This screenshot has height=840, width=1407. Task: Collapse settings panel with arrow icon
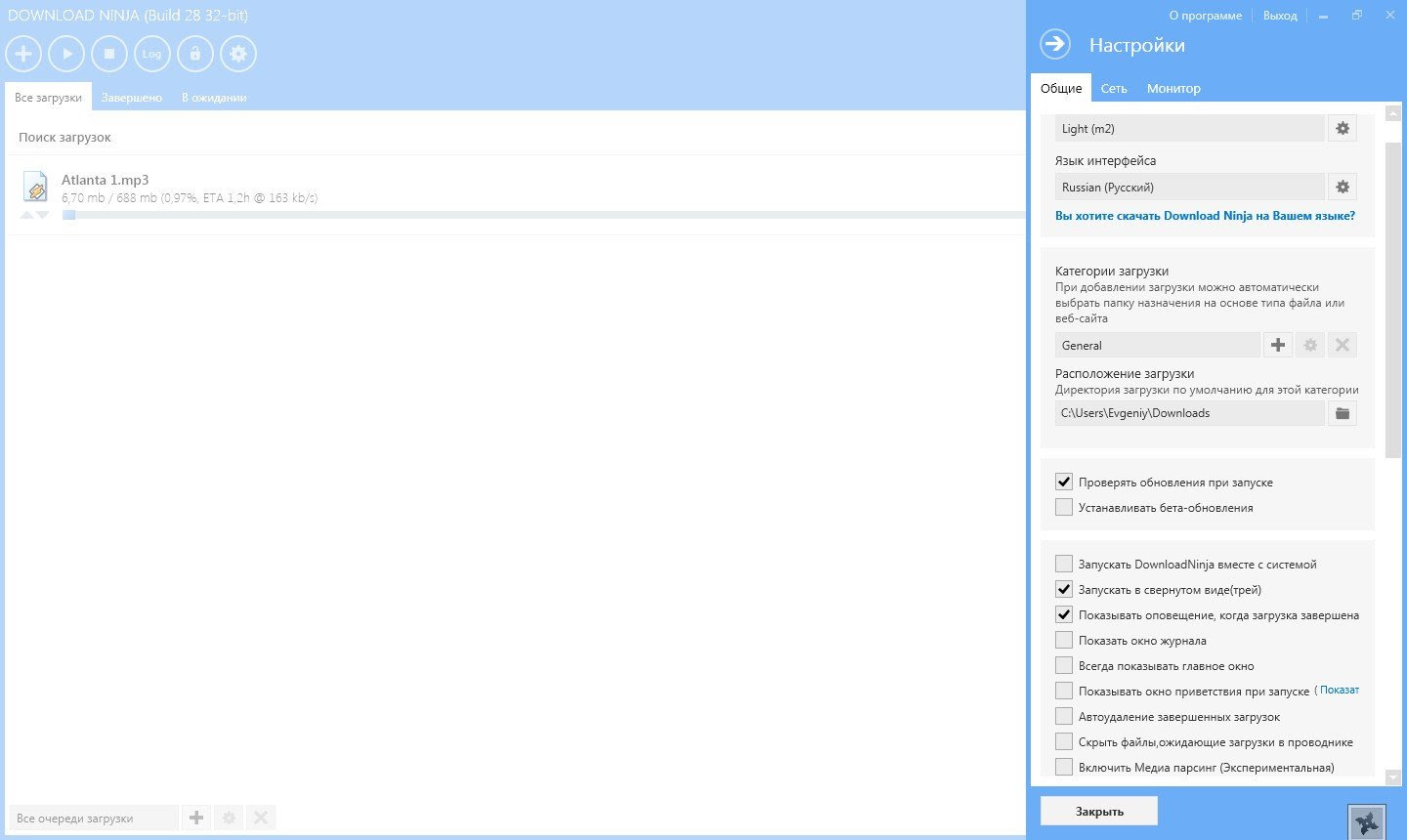click(x=1055, y=44)
